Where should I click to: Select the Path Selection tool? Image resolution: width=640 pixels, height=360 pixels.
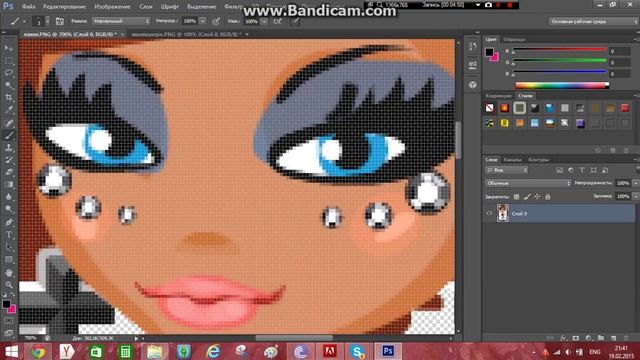point(9,247)
